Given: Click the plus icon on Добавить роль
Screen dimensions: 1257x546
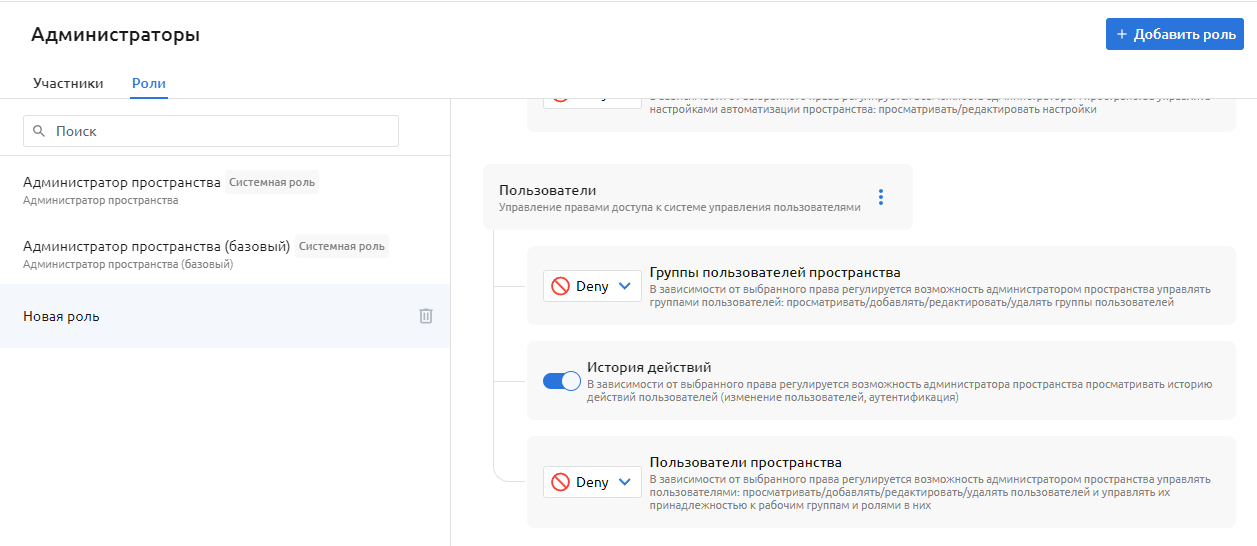Looking at the screenshot, I should coord(1121,34).
